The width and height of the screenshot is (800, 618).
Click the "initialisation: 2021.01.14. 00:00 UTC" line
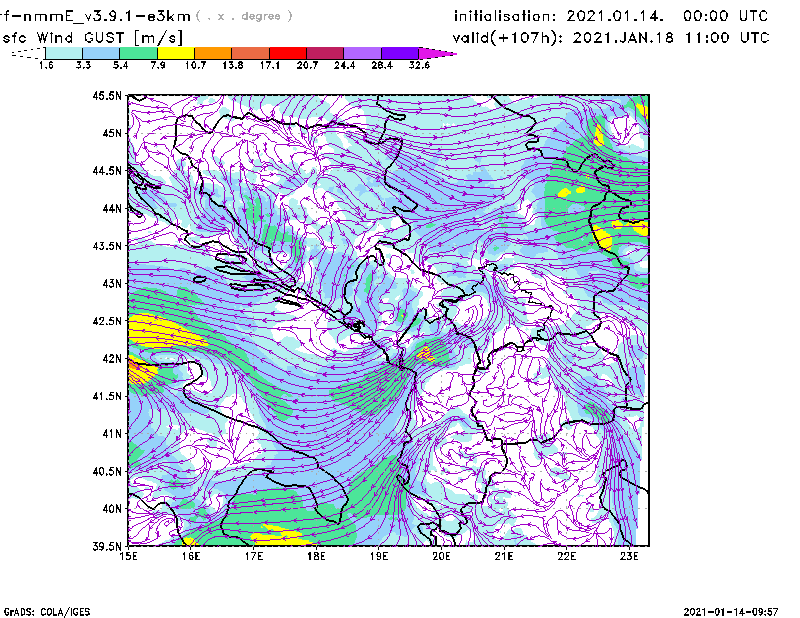tap(611, 16)
